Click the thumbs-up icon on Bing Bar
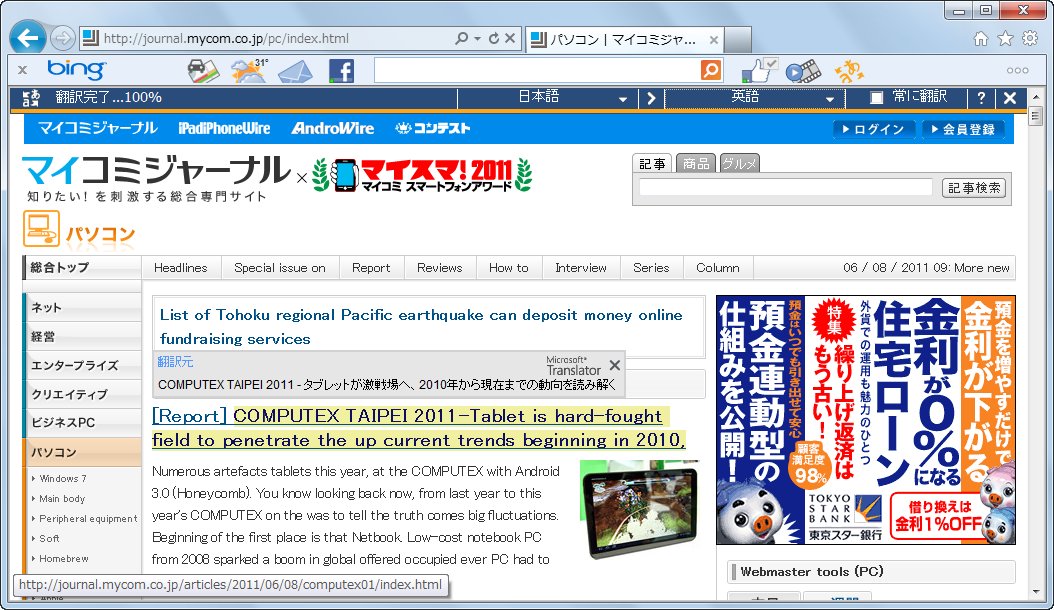 [x=760, y=70]
